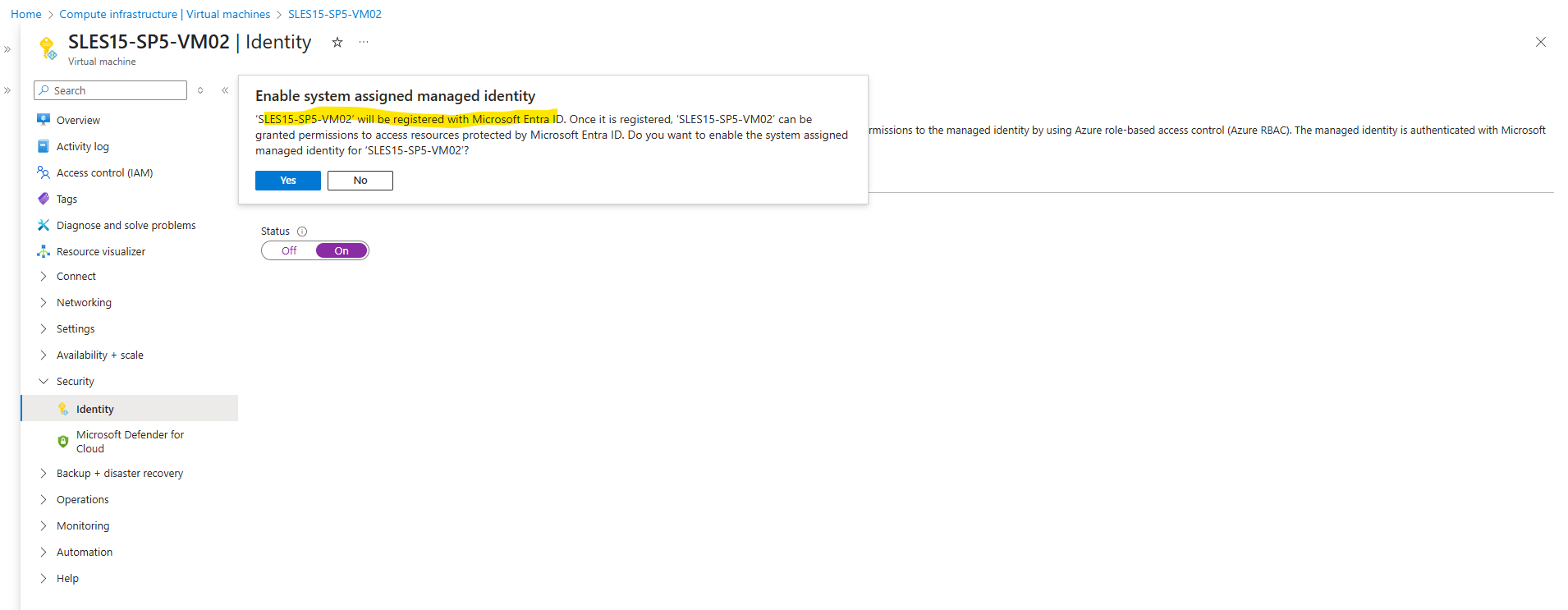Confirm with the Yes button
The width and height of the screenshot is (1568, 610).
click(x=288, y=181)
